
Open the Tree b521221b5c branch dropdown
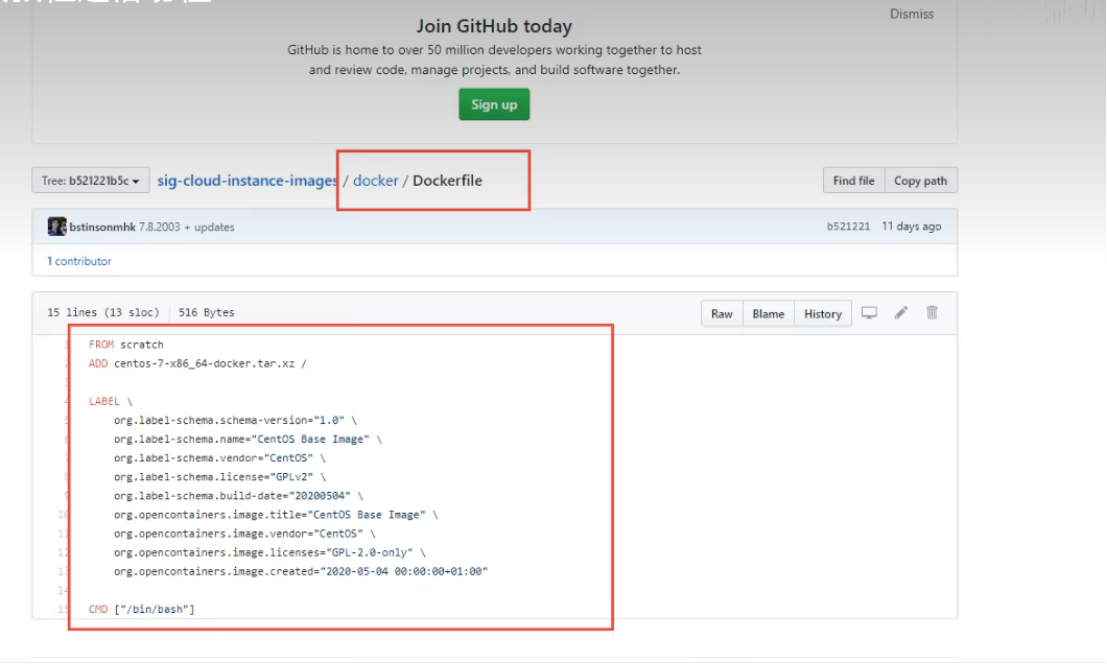pyautogui.click(x=90, y=181)
